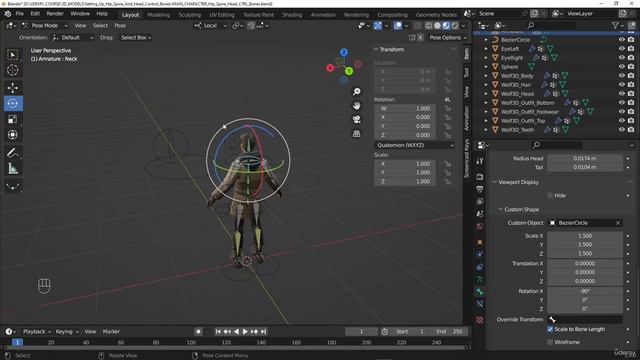Open the Orientation Default dropdown
Viewport: 640px width, 360px height.
[73, 38]
